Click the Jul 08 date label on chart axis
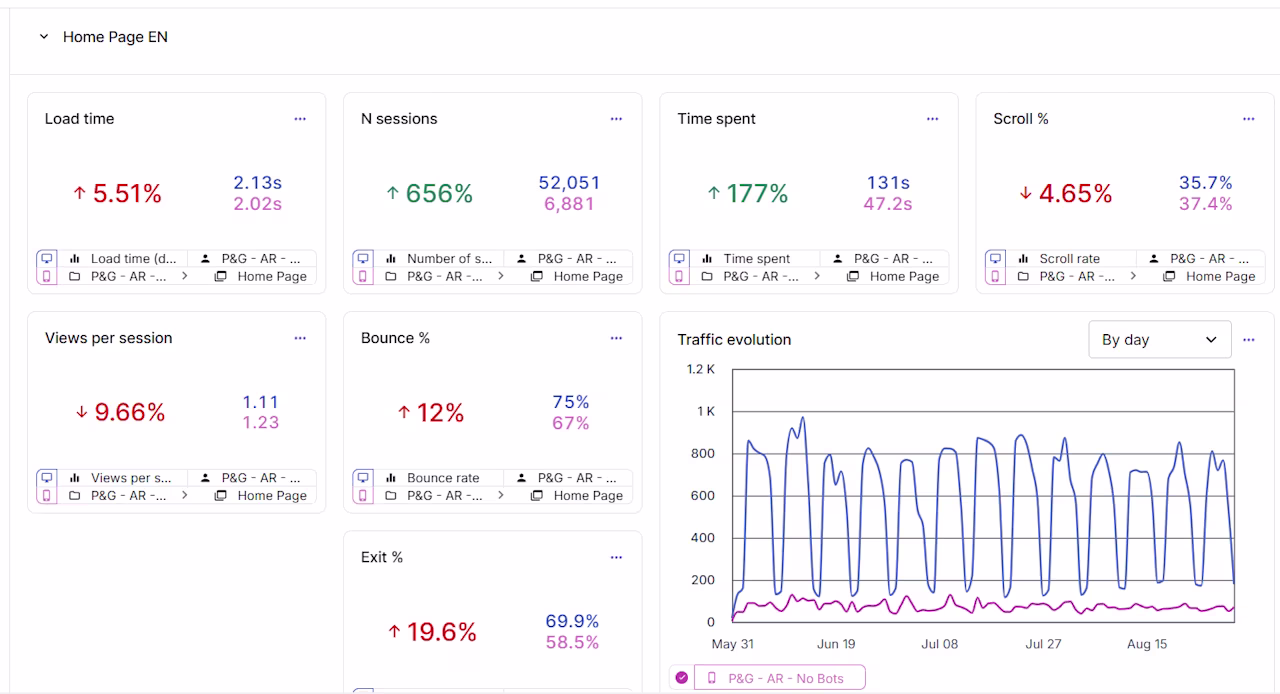Image resolution: width=1280 pixels, height=694 pixels. (939, 644)
